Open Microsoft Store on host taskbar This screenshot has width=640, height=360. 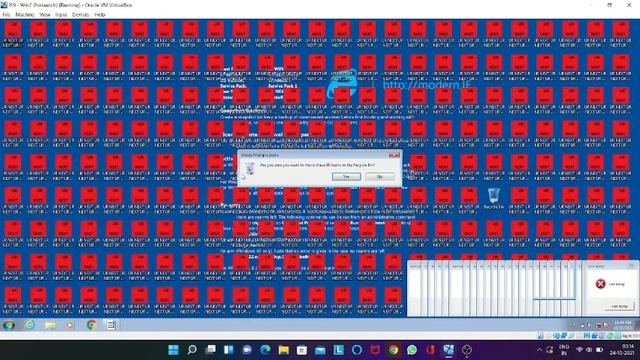302,350
